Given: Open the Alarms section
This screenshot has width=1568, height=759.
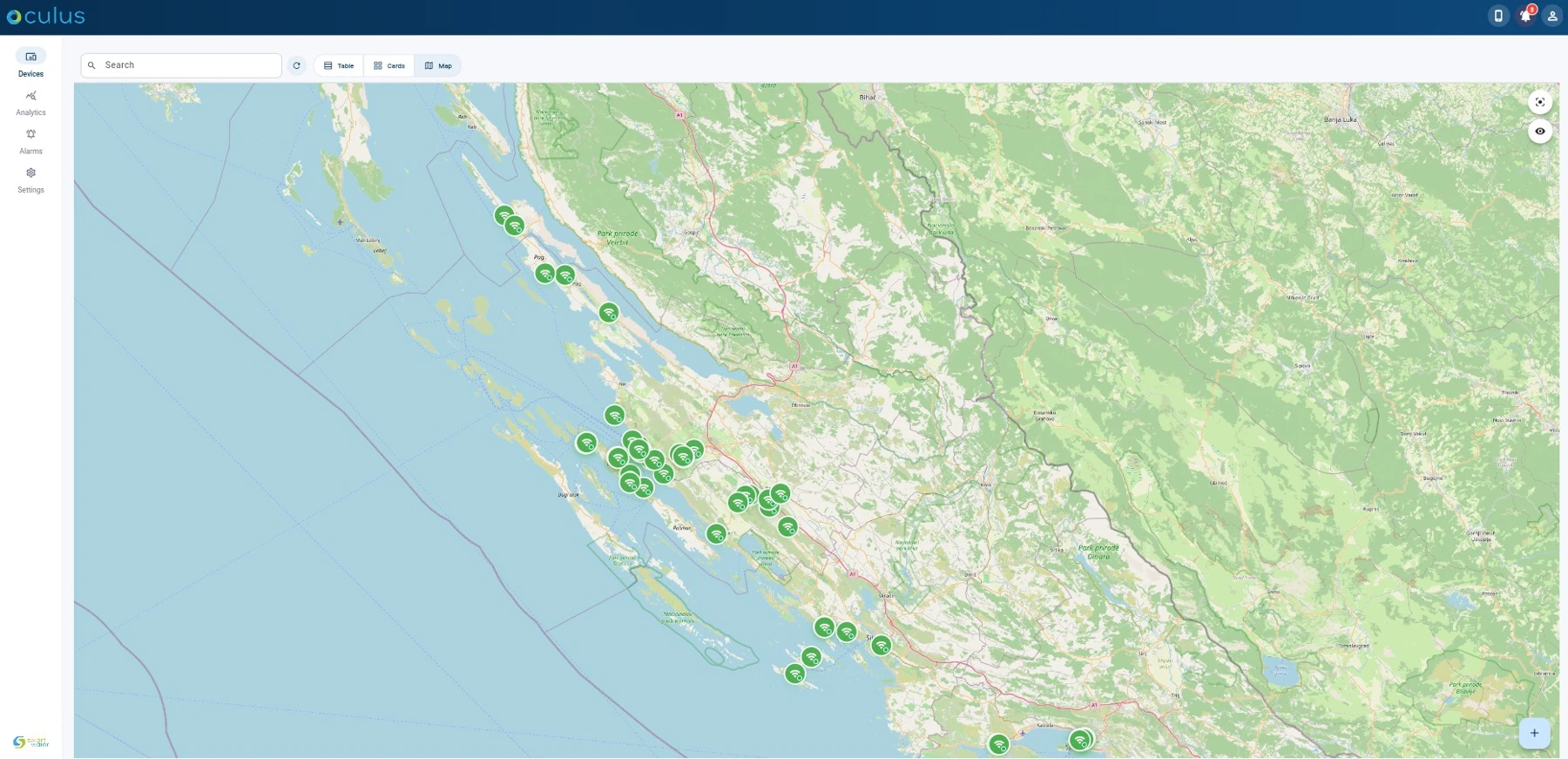Looking at the screenshot, I should coord(30,141).
